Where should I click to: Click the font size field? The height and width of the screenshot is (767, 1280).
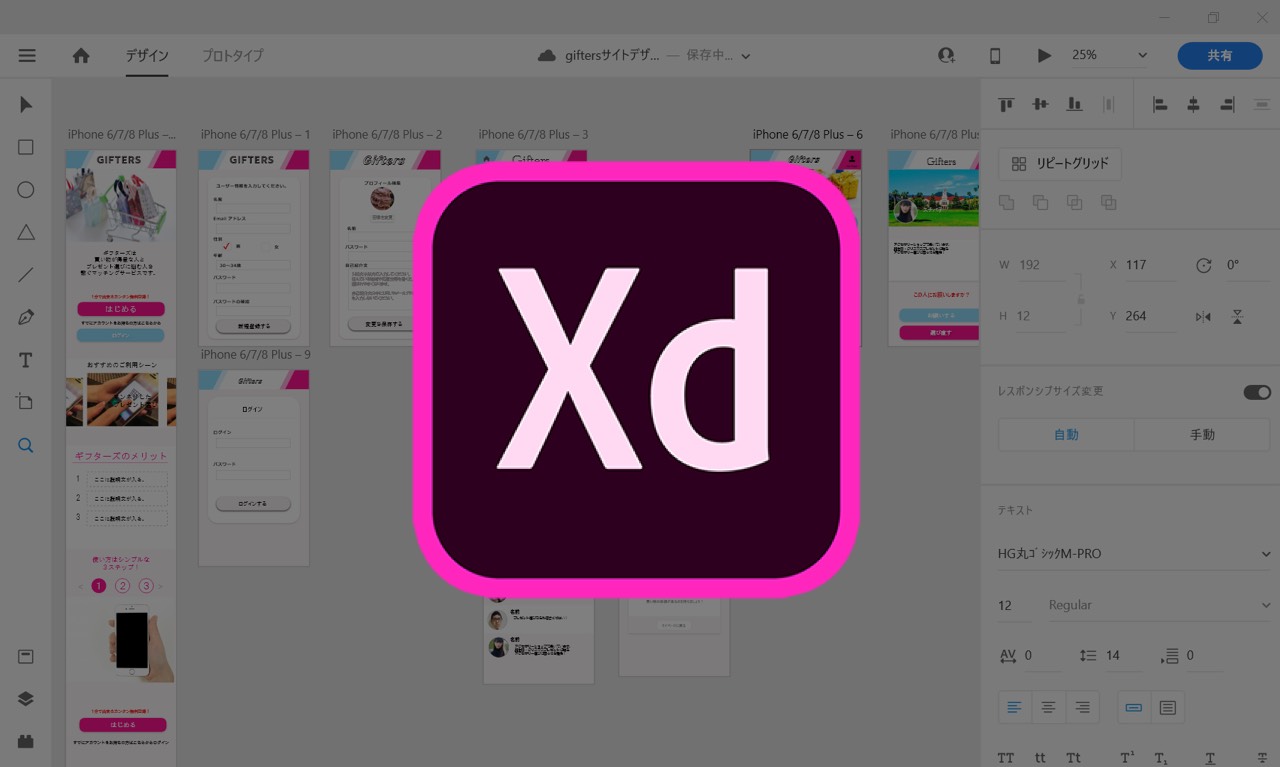[1013, 605]
